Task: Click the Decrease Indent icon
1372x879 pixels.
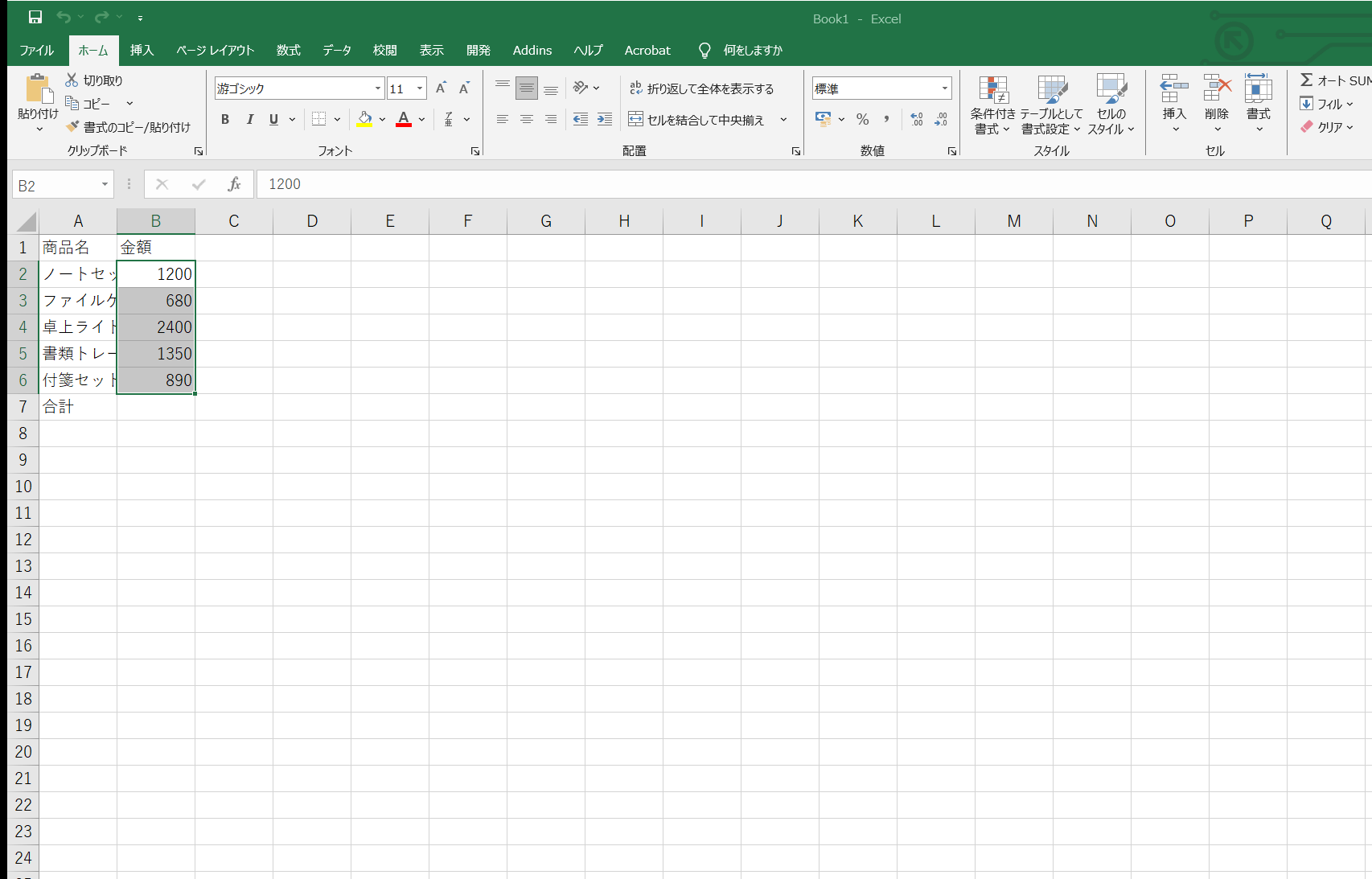Action: (x=580, y=119)
